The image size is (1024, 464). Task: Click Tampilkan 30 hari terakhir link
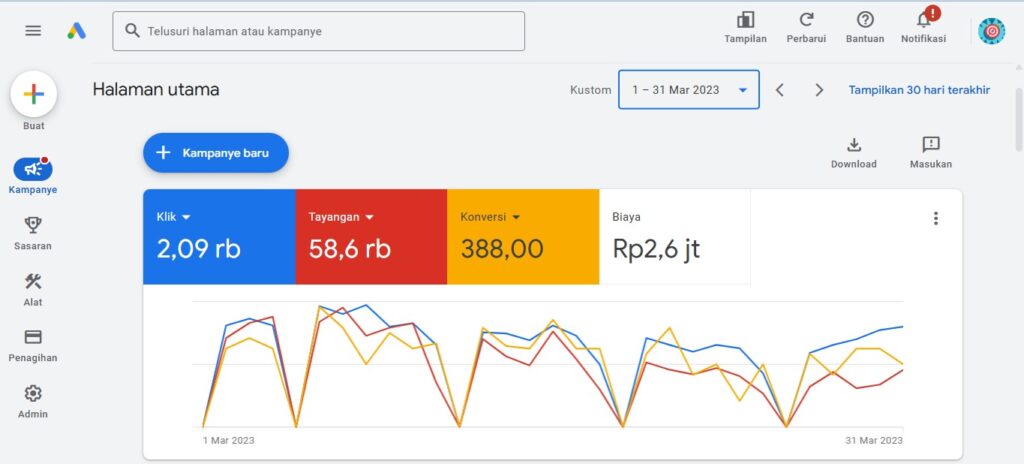pyautogui.click(x=919, y=90)
